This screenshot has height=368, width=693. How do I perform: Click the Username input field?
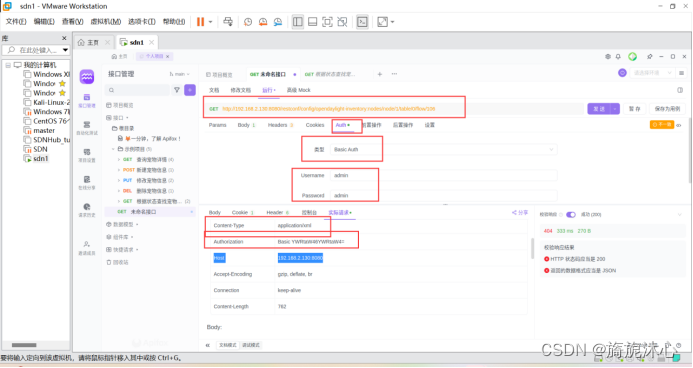pos(443,175)
